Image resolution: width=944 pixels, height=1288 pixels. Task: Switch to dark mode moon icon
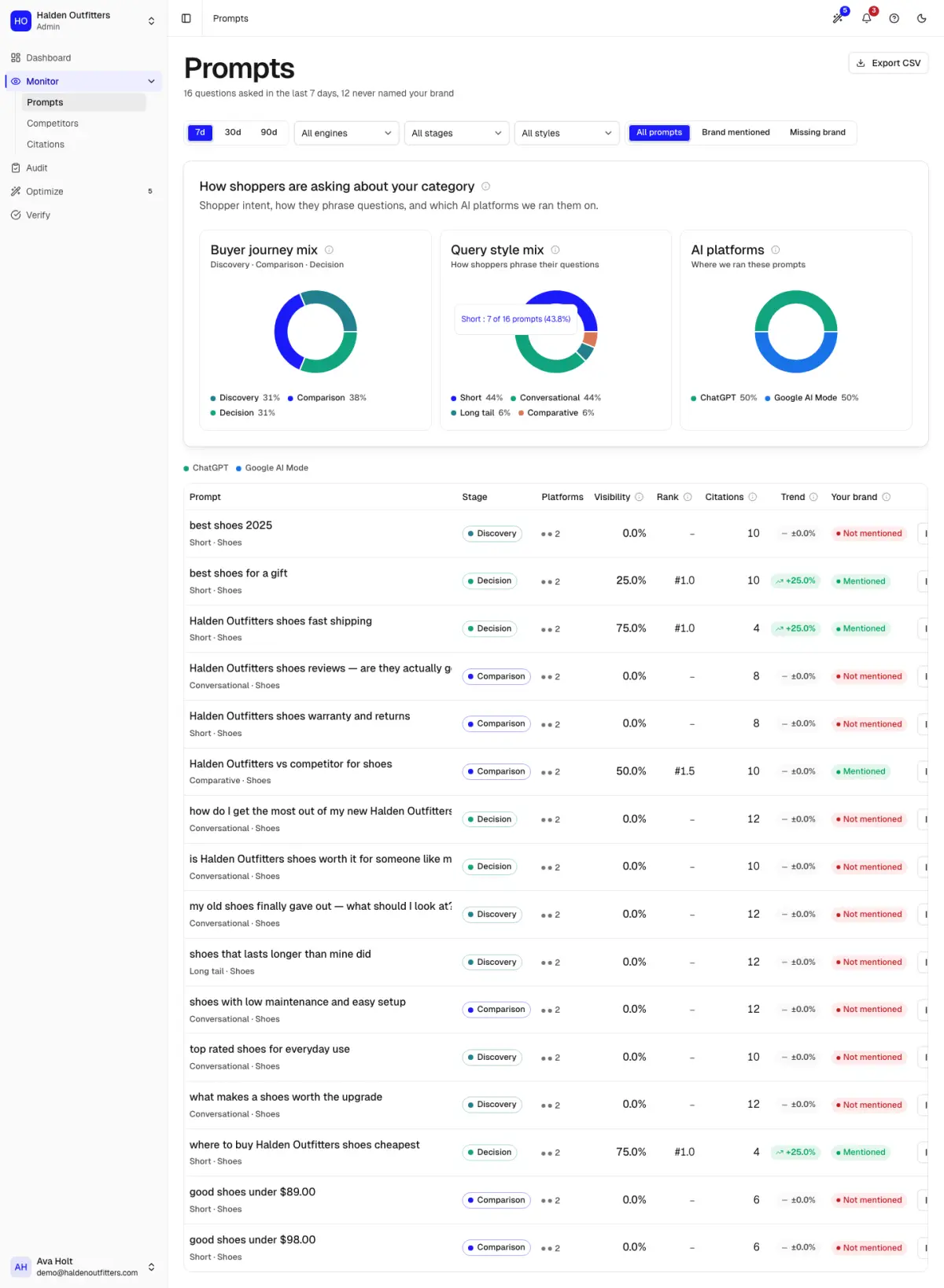click(x=922, y=18)
